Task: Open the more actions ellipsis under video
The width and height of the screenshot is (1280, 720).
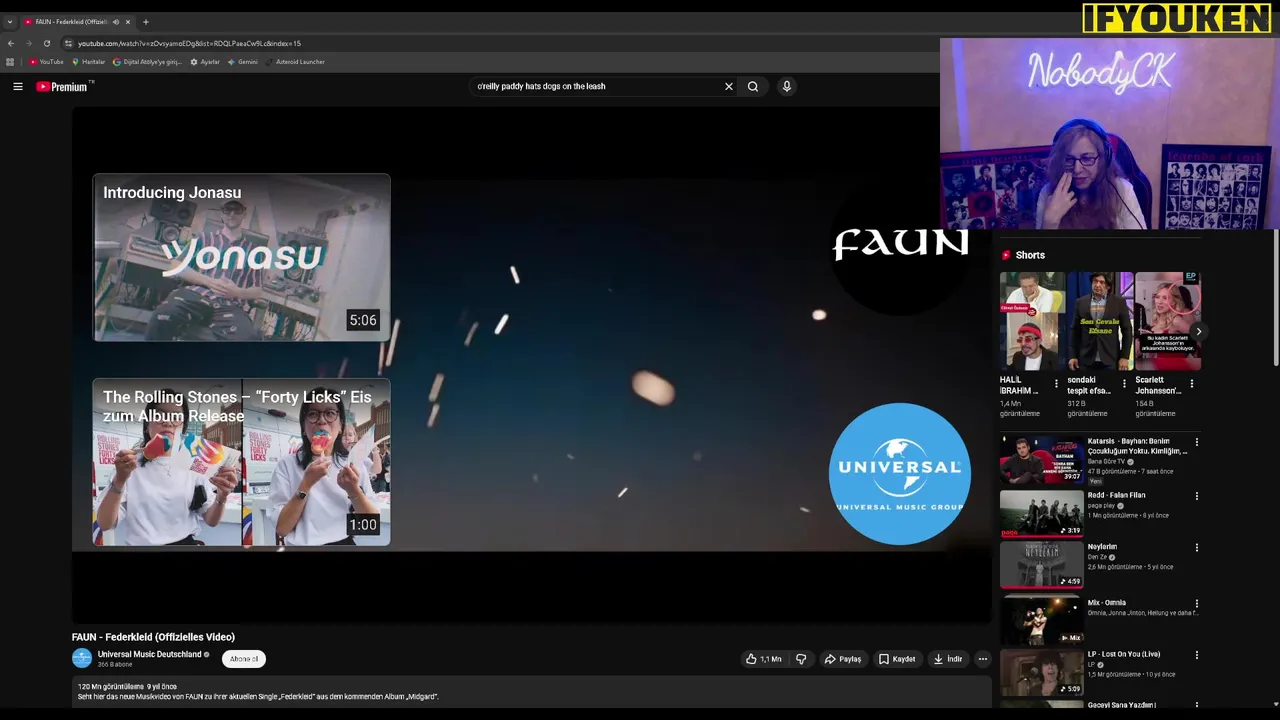Action: 983,659
